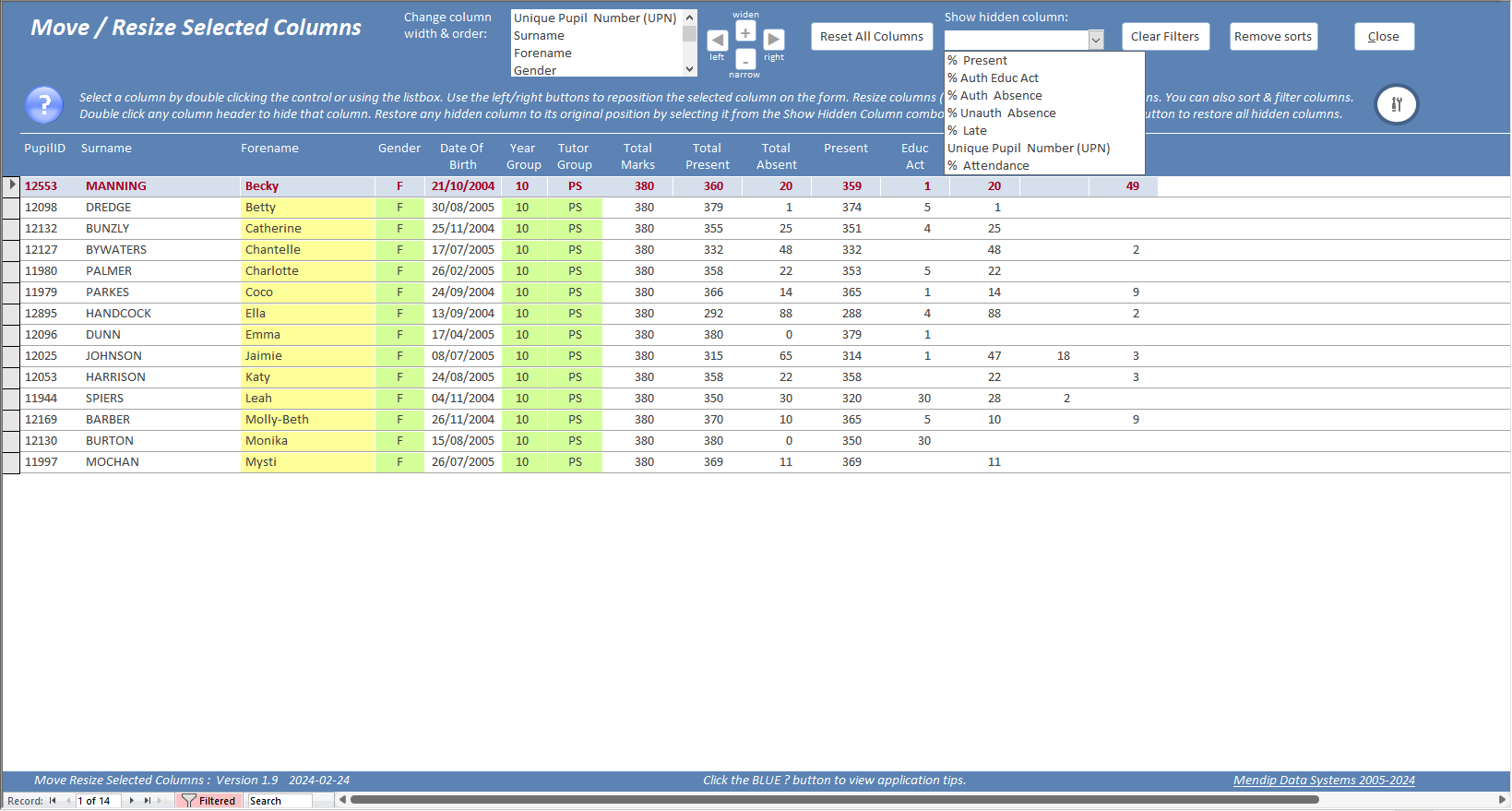
Task: Click the Tutor Group column header
Action: 574,157
